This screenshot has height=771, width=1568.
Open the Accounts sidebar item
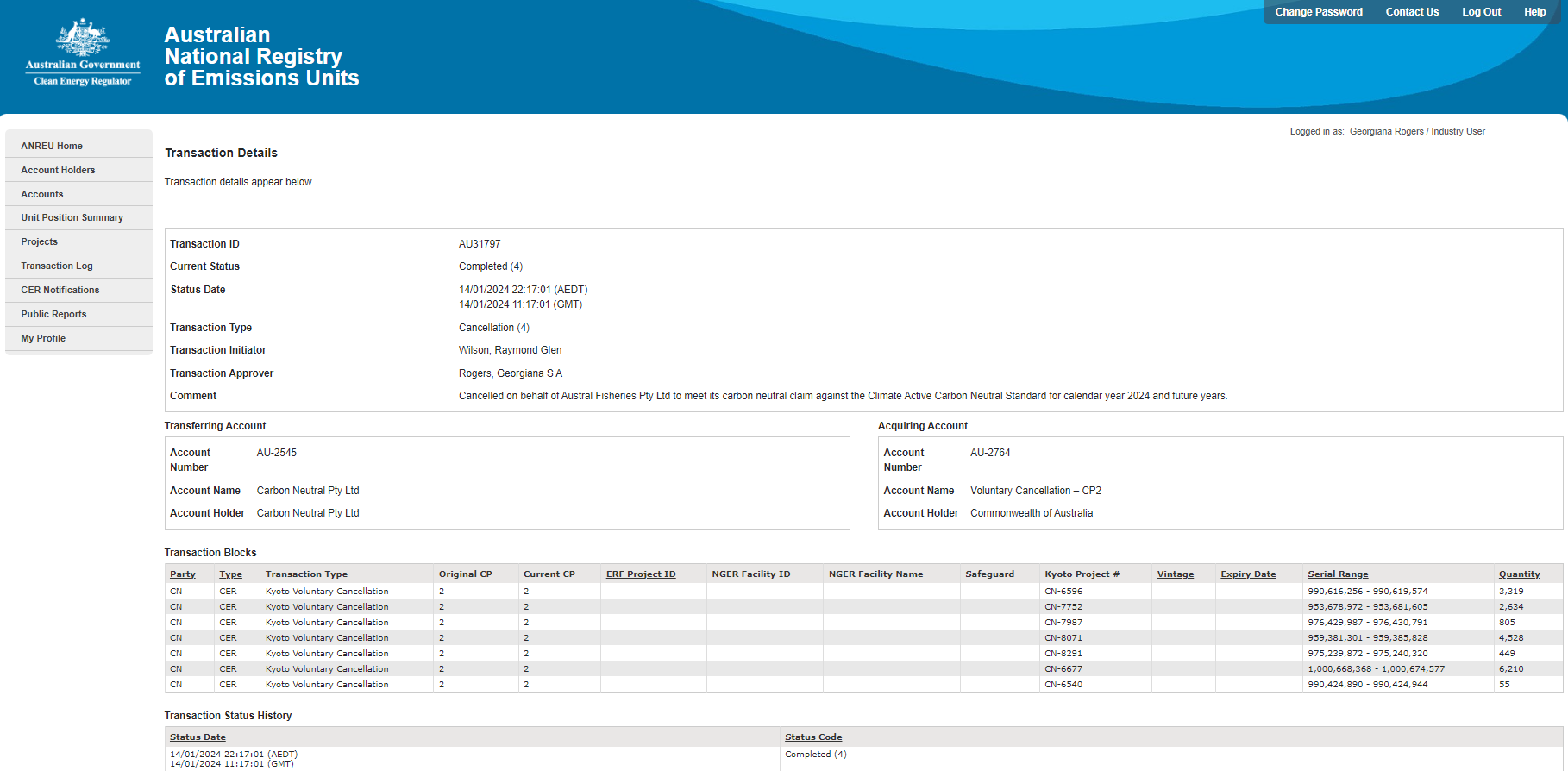(x=42, y=194)
